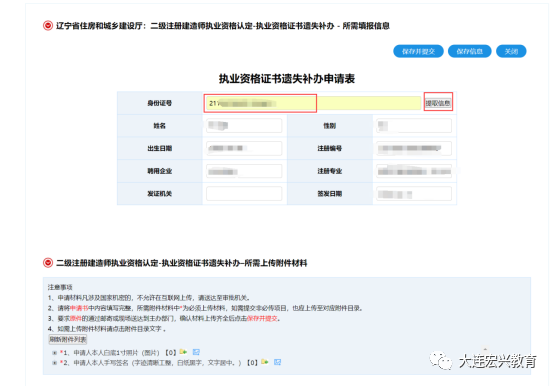
Task: Click the 提取信息 button
Action: point(438,103)
